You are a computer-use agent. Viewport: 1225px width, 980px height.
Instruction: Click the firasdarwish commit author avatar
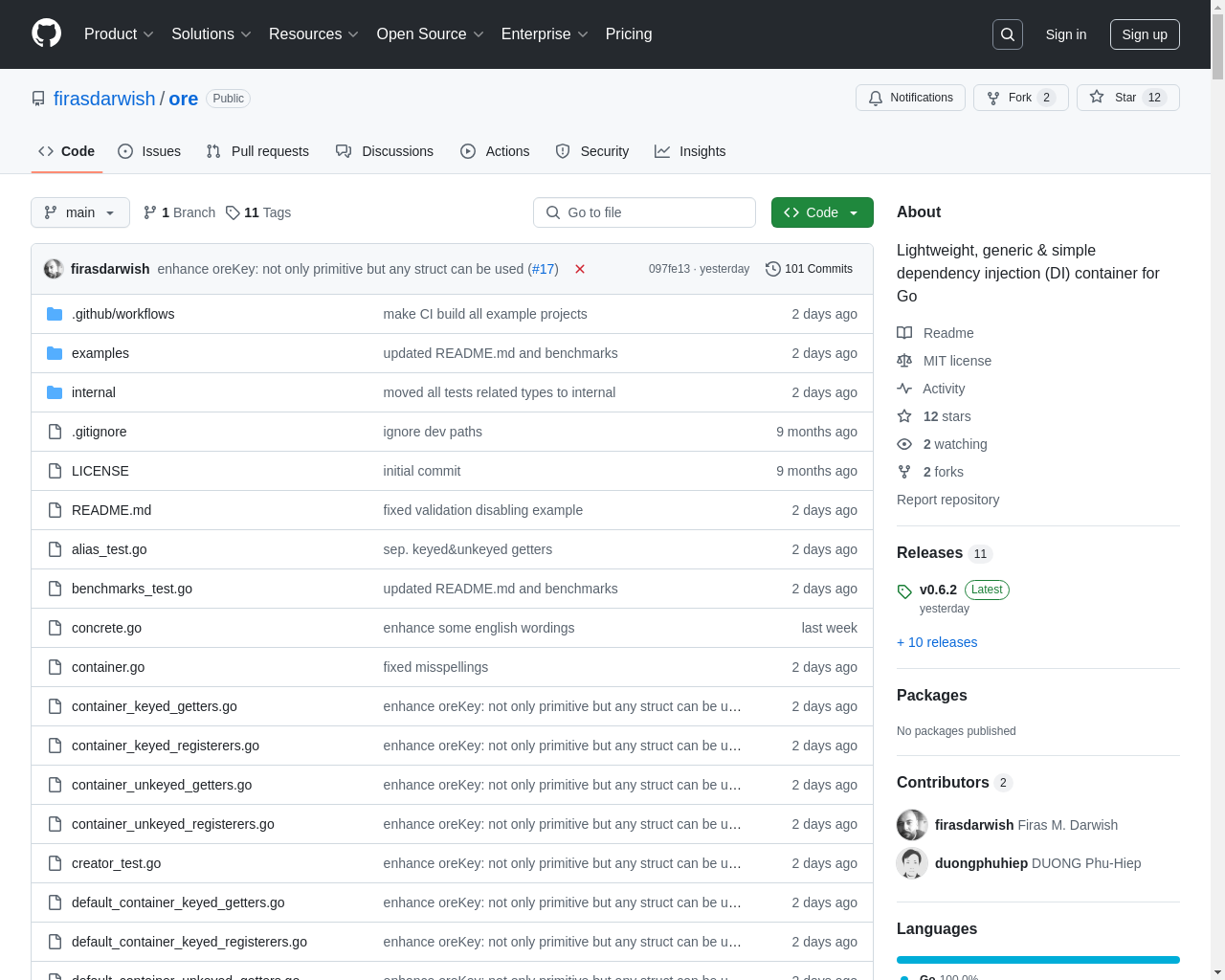tap(54, 269)
